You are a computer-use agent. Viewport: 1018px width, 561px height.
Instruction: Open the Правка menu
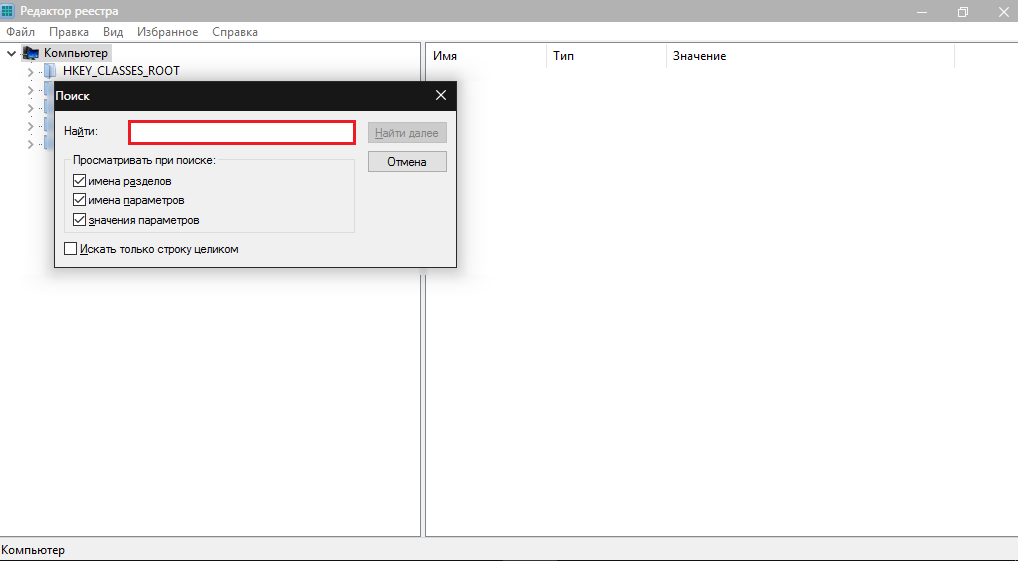(69, 32)
